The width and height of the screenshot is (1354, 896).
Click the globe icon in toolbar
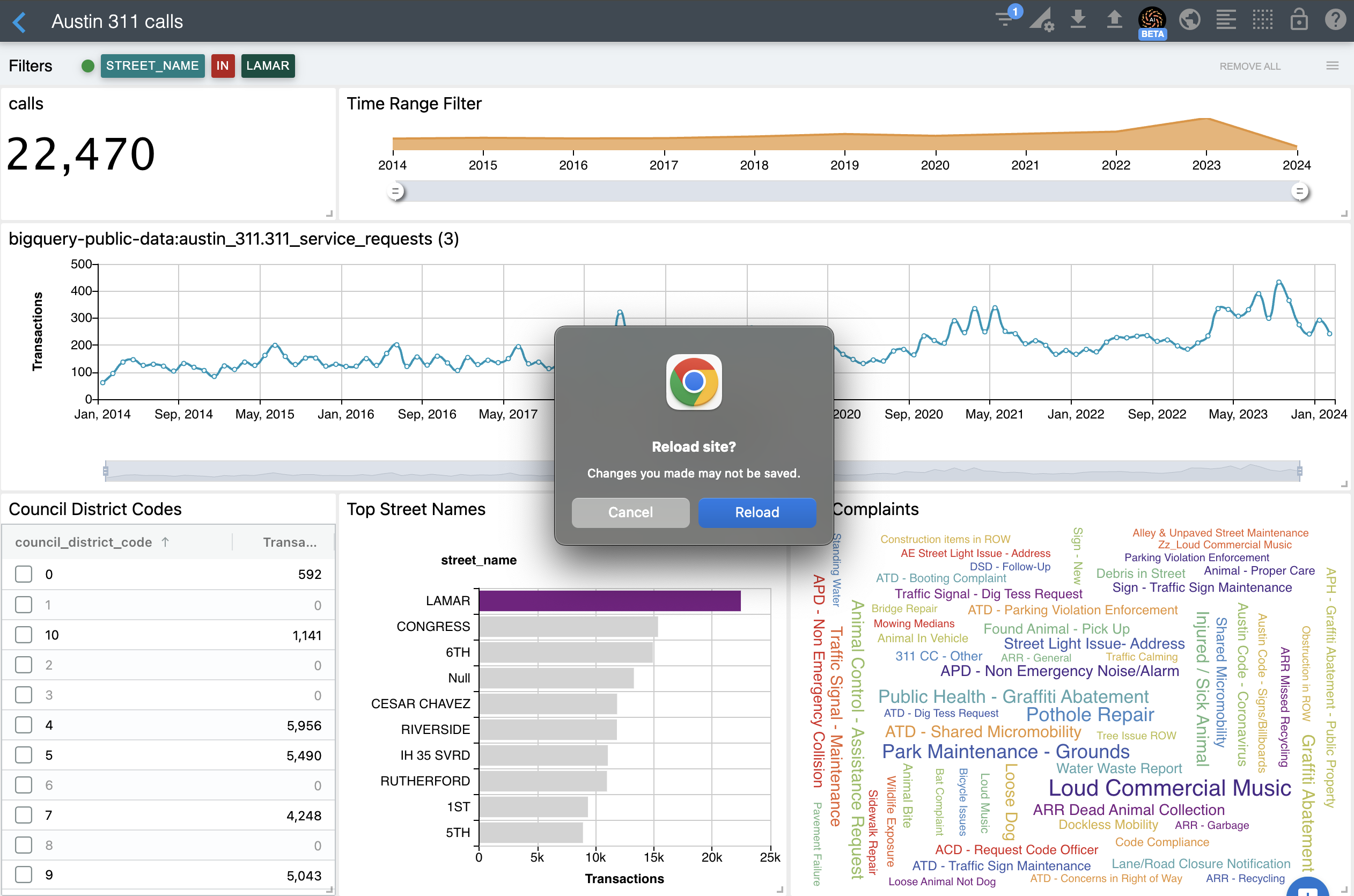pos(1189,19)
